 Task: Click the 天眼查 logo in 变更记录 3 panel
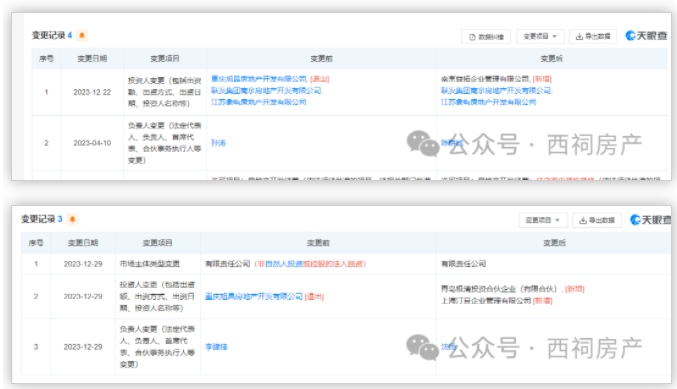pos(651,220)
